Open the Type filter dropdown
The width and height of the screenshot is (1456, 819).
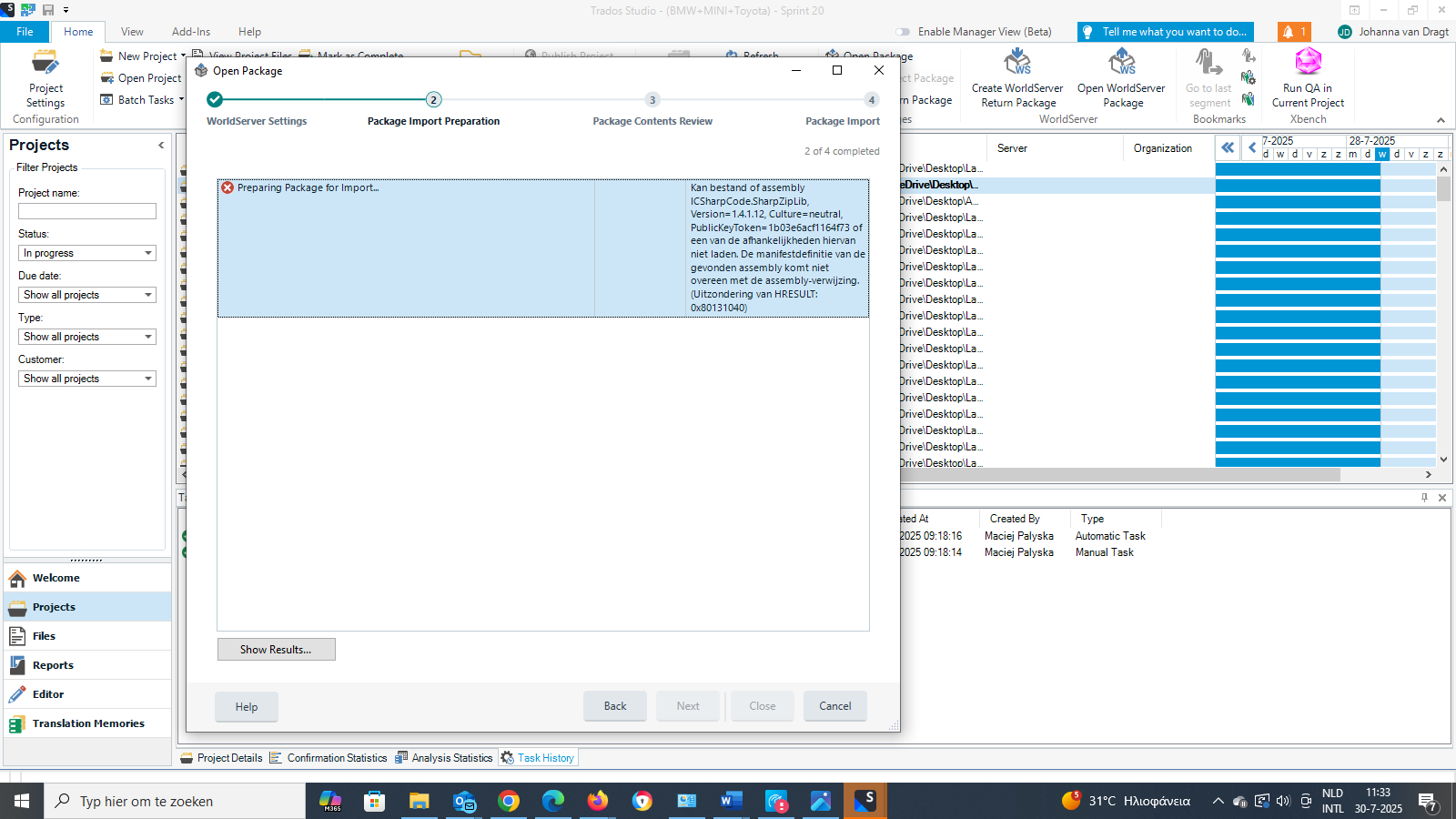tap(87, 337)
